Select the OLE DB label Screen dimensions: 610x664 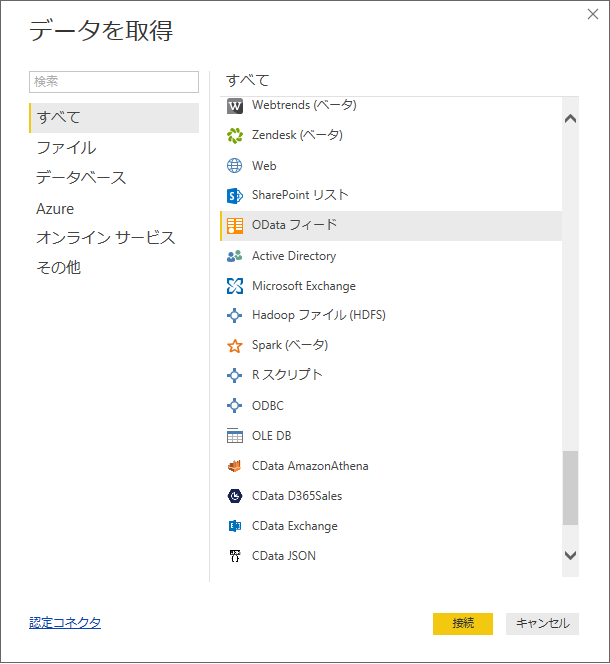[x=272, y=436]
